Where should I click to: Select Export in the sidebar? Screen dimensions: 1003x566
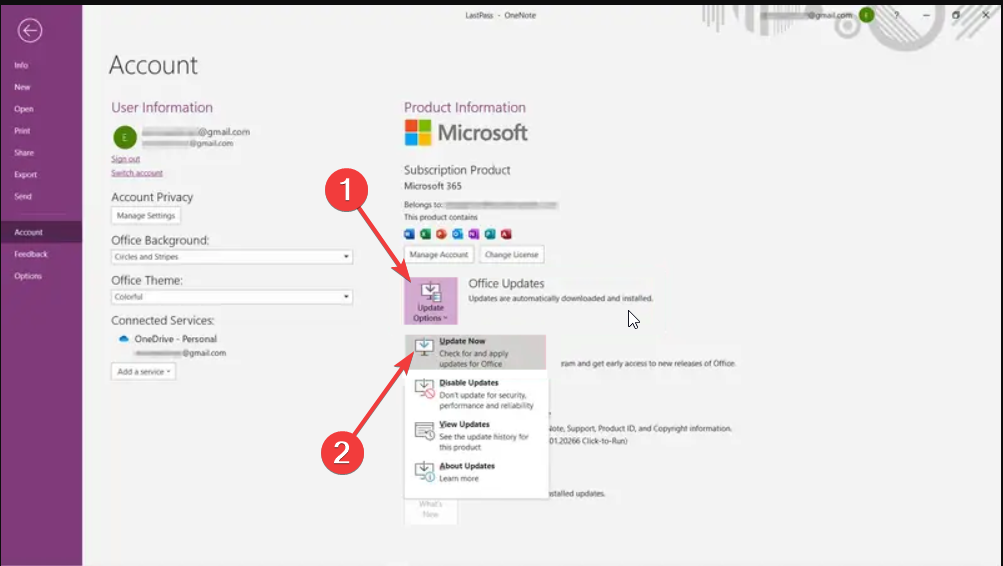click(26, 175)
